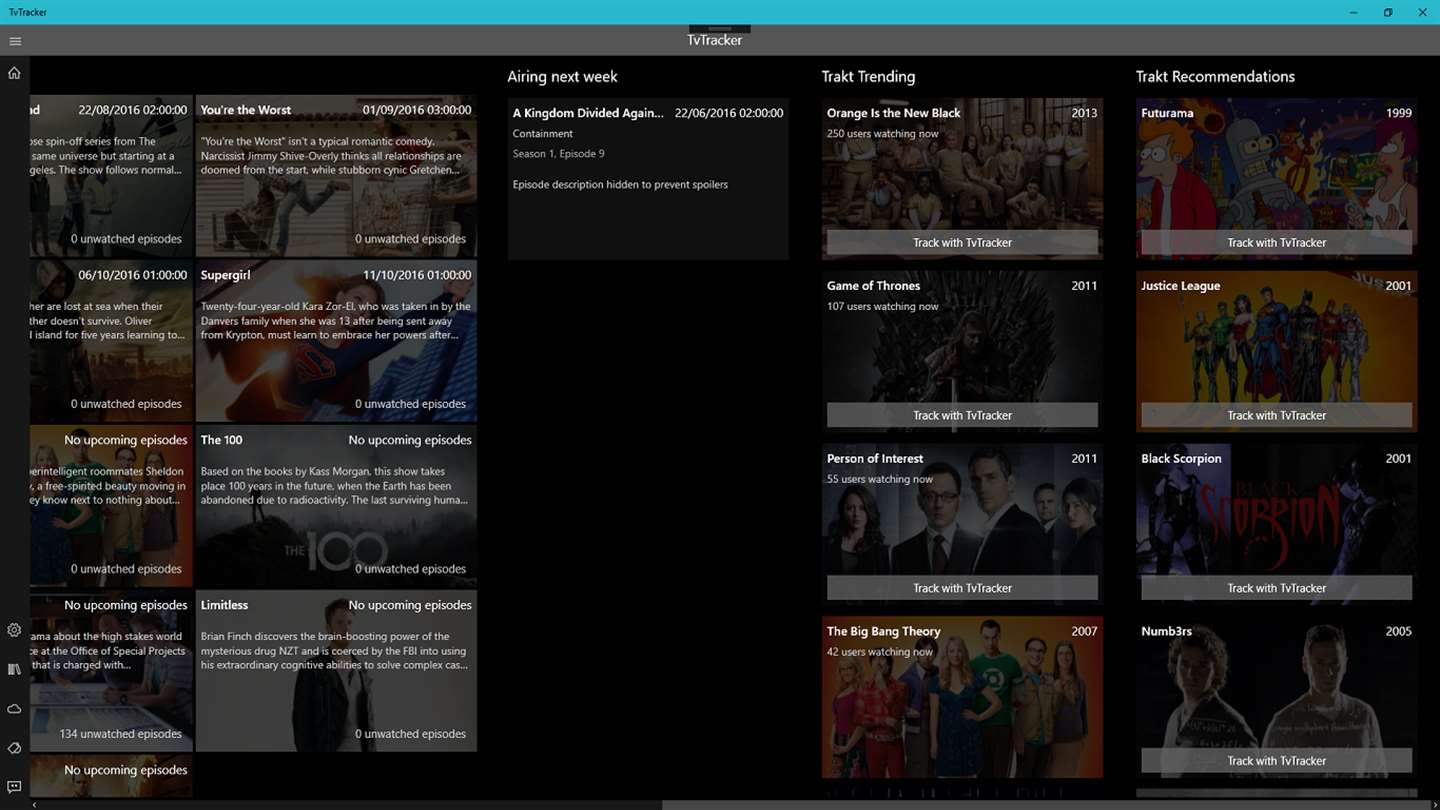
Task: Click the 250 users watching now text
Action: 883,134
